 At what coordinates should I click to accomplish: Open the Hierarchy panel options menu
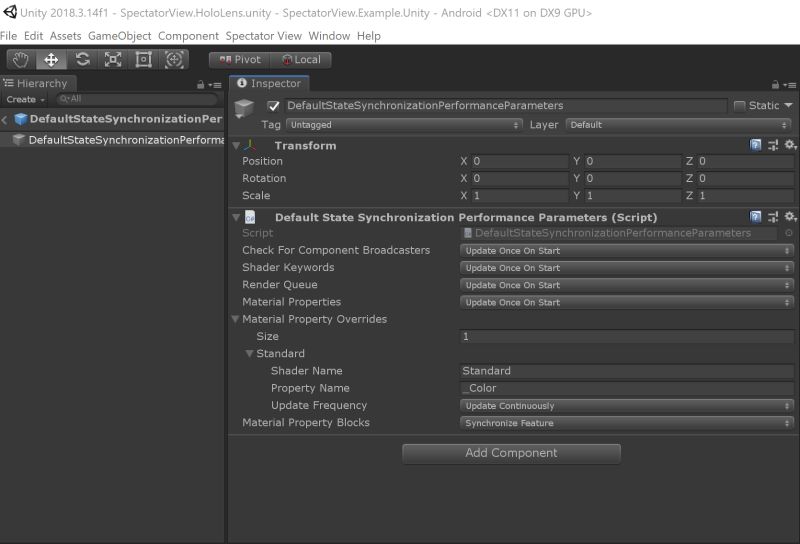[x=215, y=85]
